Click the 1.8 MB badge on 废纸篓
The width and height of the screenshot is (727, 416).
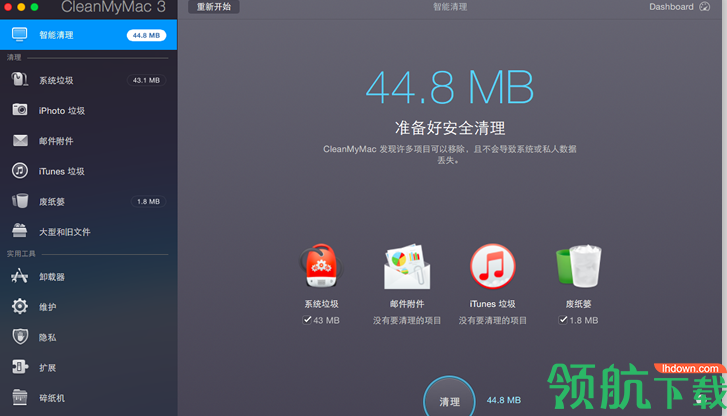coord(148,201)
